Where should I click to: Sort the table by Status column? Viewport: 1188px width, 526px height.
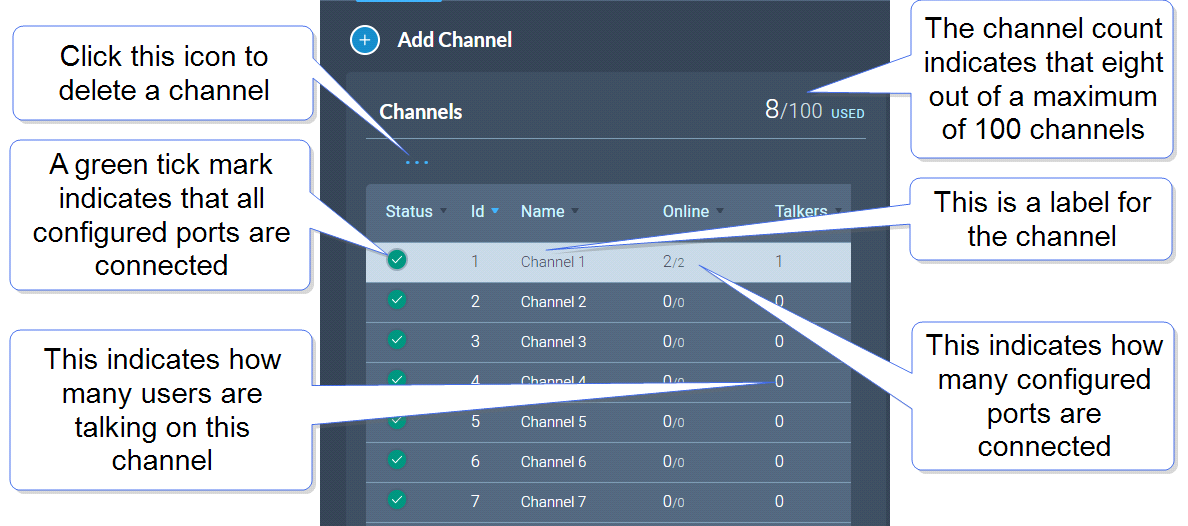click(x=409, y=211)
